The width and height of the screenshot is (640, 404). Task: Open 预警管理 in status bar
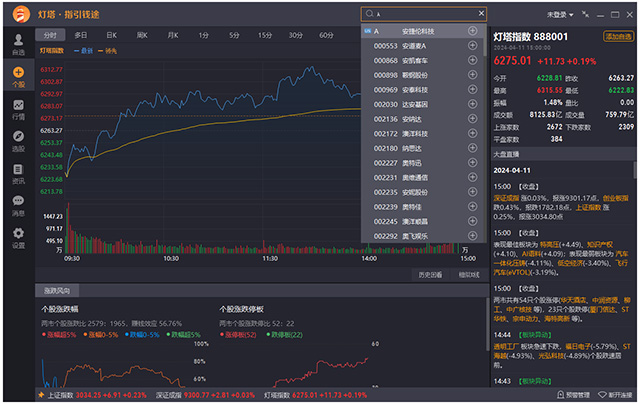[x=574, y=395]
